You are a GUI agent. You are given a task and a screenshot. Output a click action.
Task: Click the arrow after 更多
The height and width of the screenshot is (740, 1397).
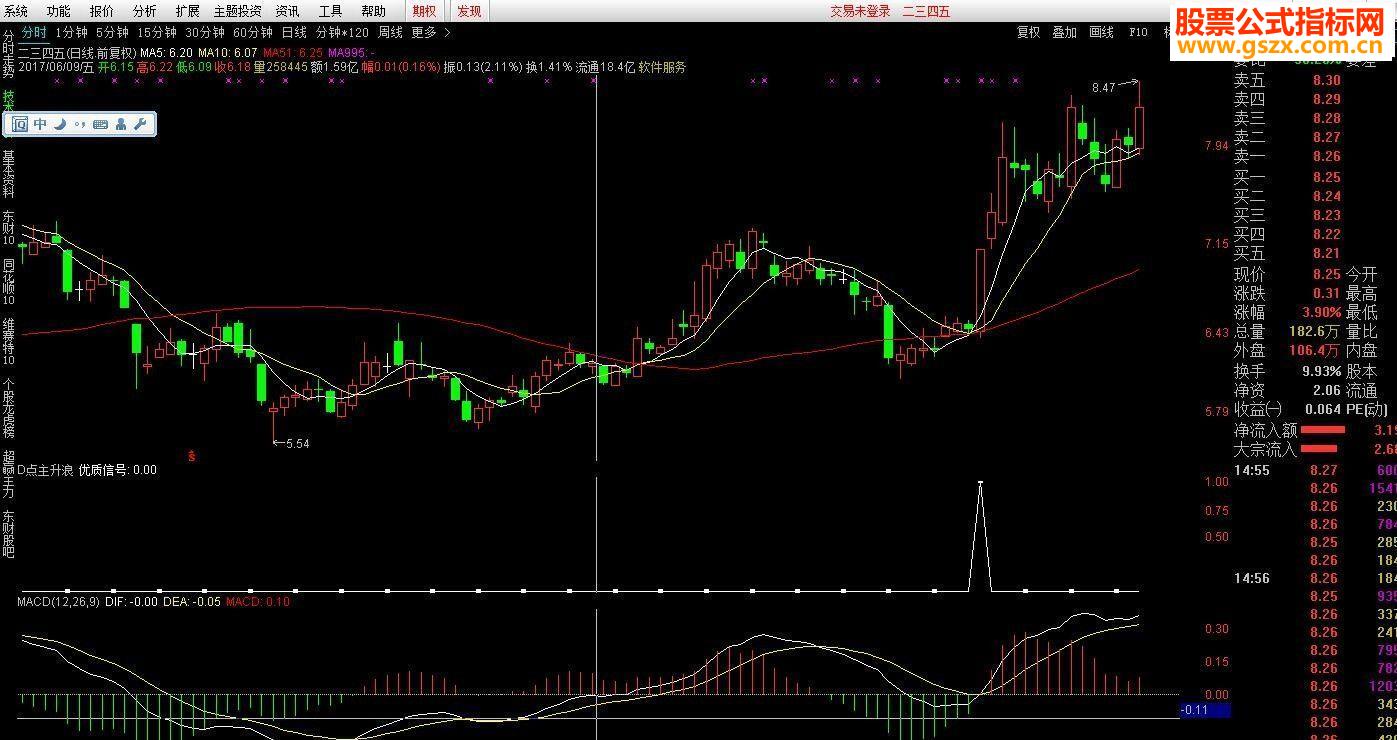(x=447, y=32)
